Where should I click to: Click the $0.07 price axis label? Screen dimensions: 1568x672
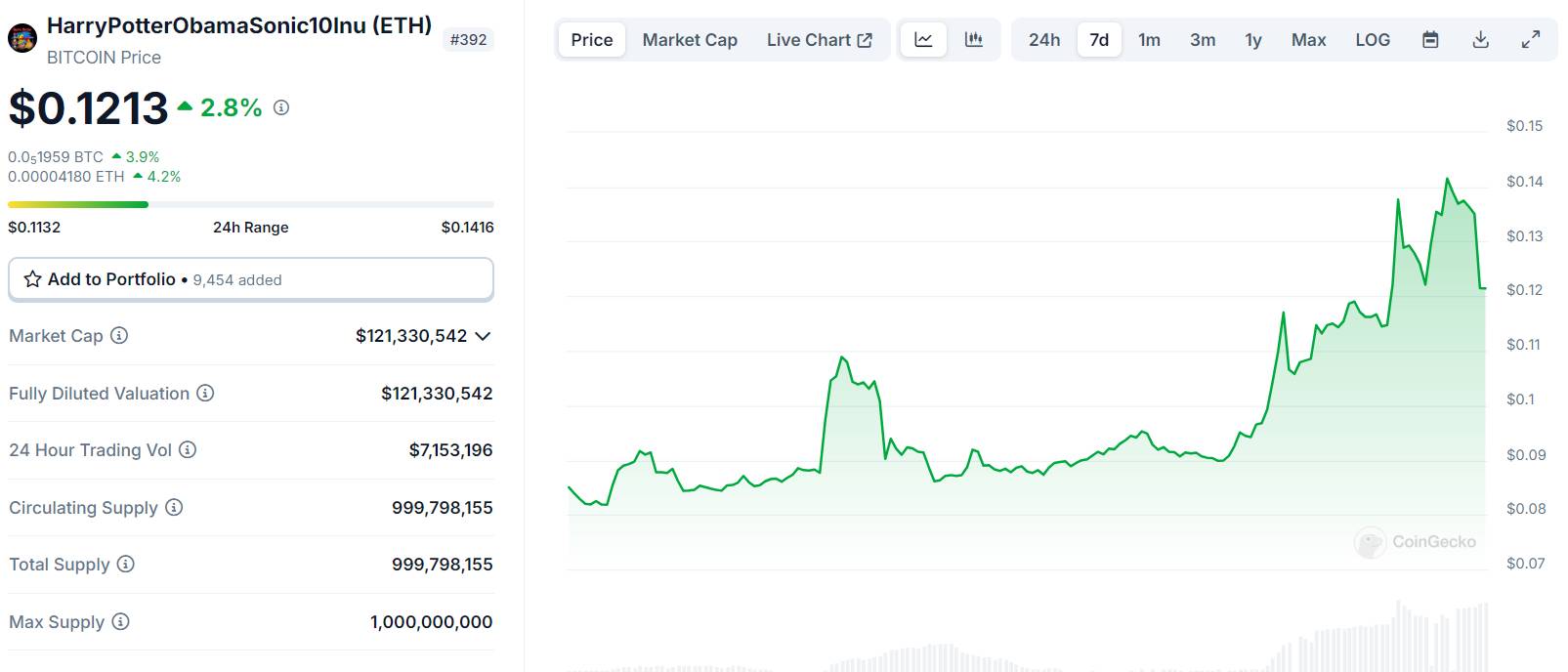tap(1526, 564)
